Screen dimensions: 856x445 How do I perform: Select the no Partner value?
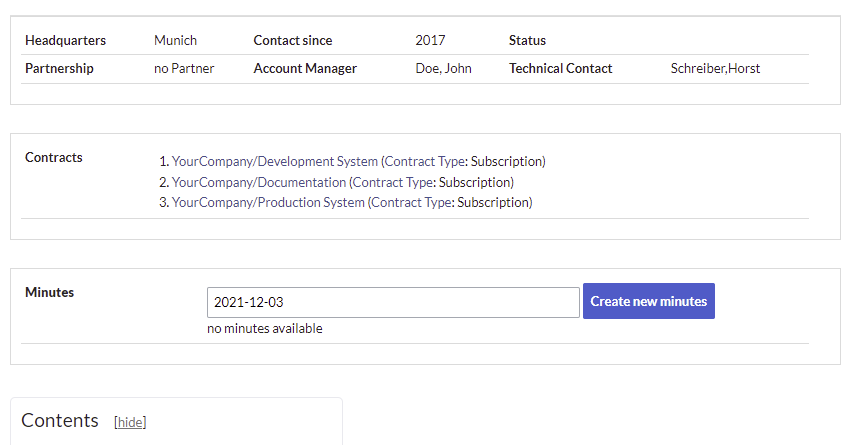(x=184, y=68)
